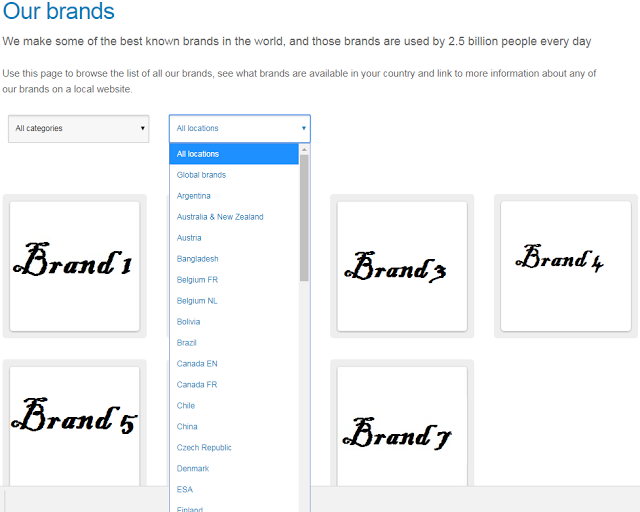Select the Canada FR option

(234, 385)
